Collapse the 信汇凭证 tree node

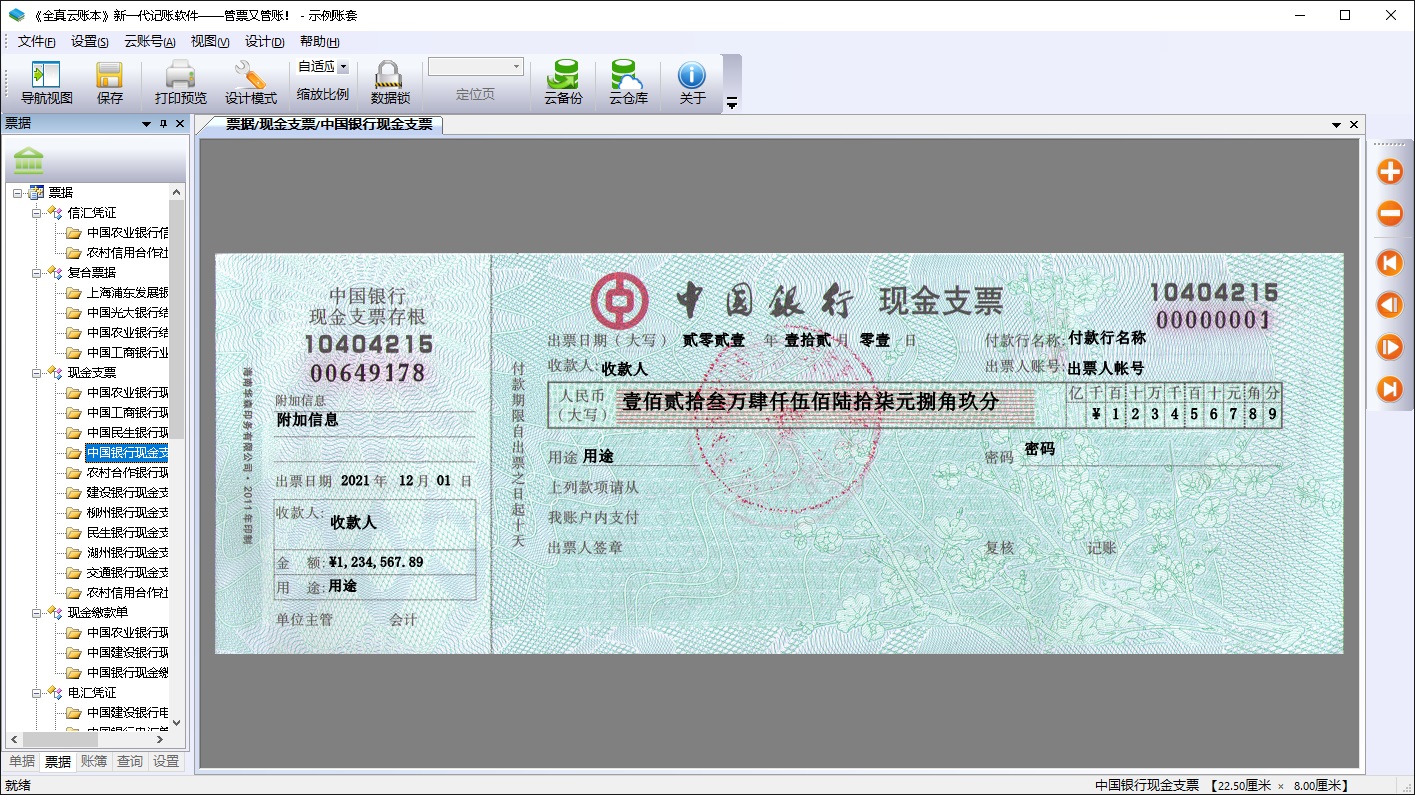(x=36, y=212)
